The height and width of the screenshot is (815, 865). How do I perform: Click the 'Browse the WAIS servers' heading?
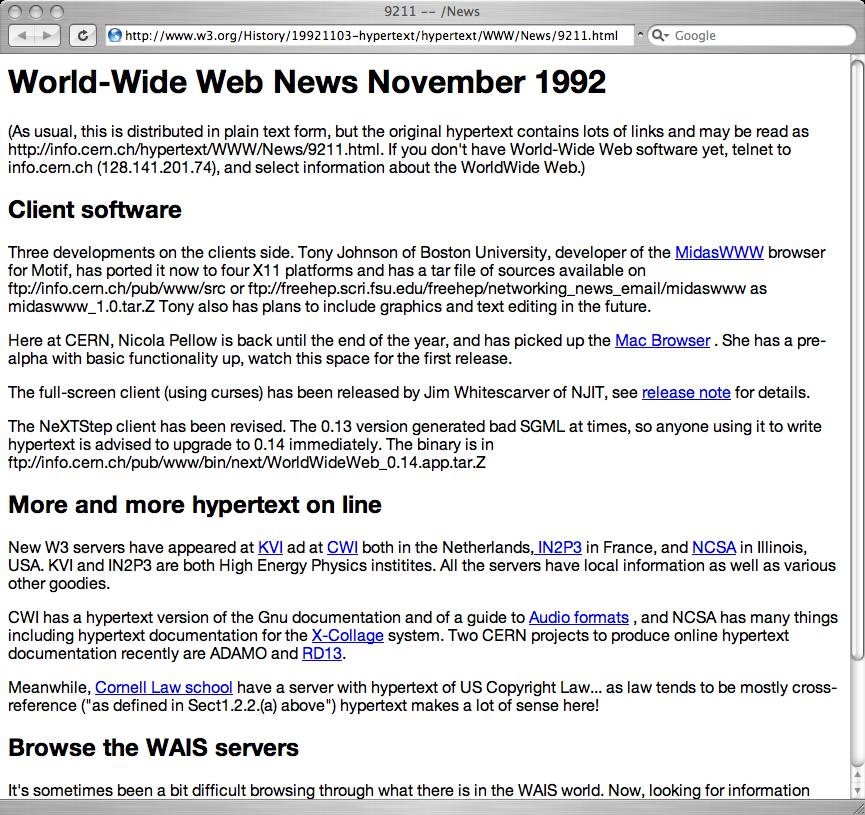(x=153, y=748)
